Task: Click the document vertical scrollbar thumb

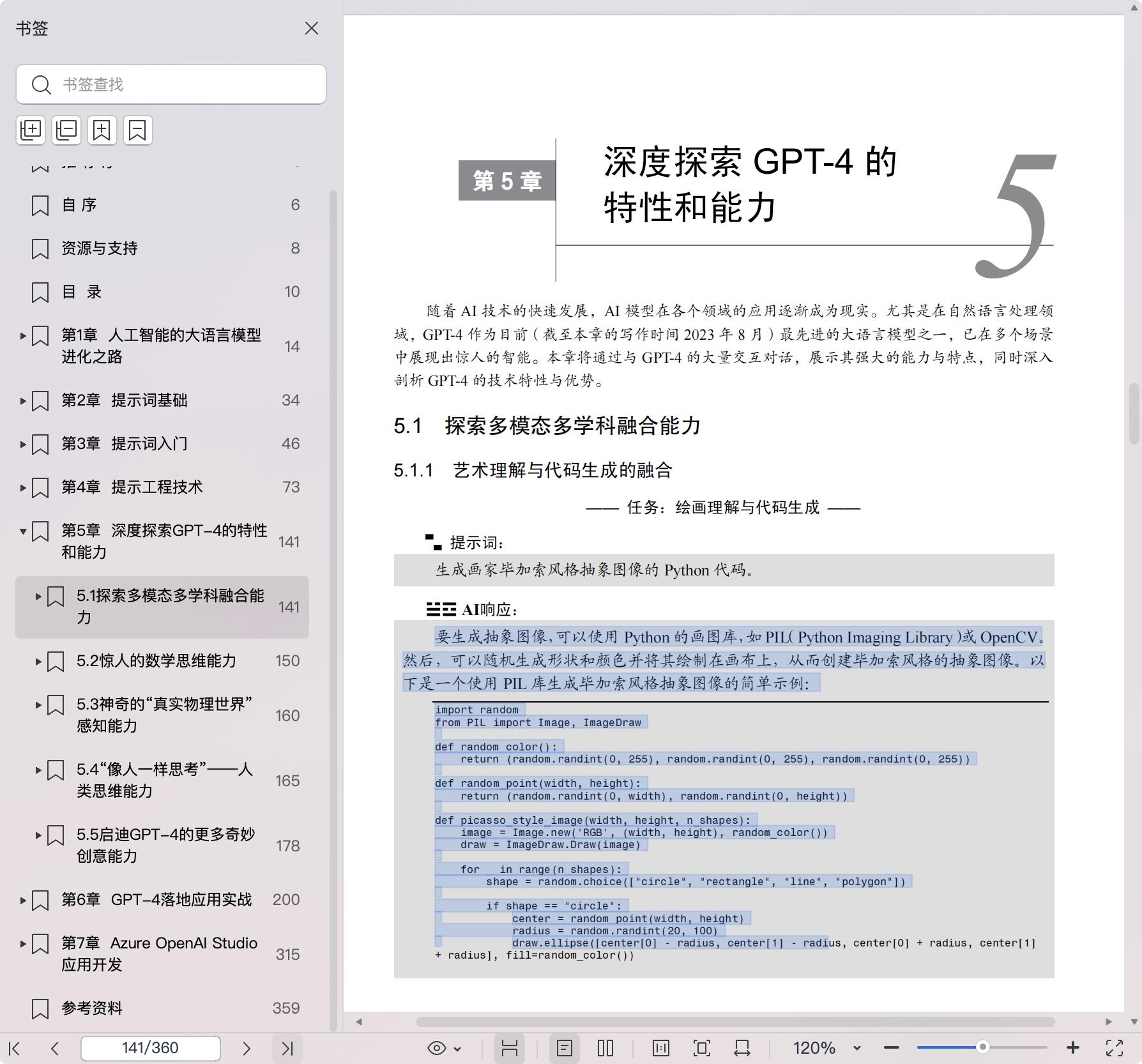Action: pos(1134,413)
